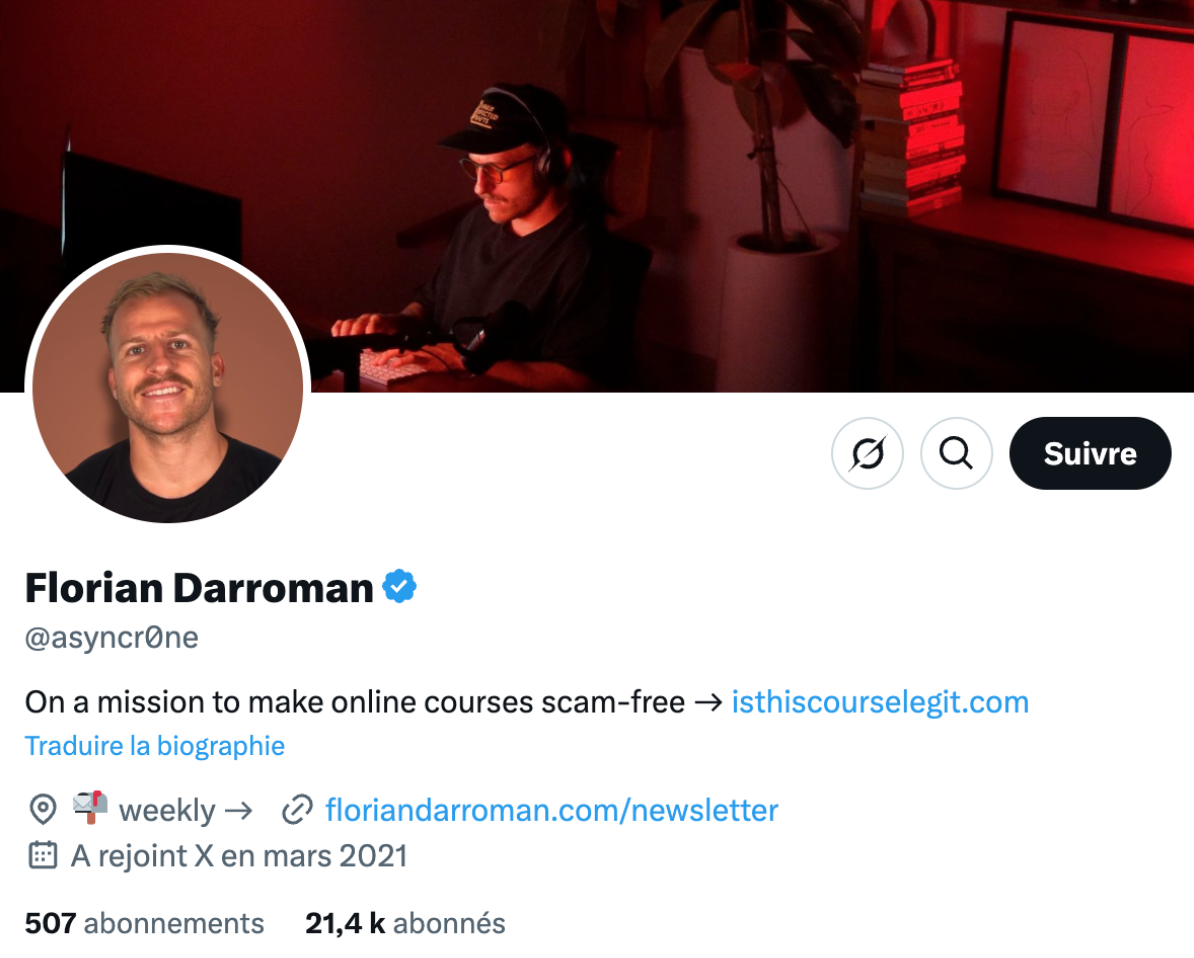
Task: Click the A rejoint X en mars 2021 text
Action: point(239,856)
